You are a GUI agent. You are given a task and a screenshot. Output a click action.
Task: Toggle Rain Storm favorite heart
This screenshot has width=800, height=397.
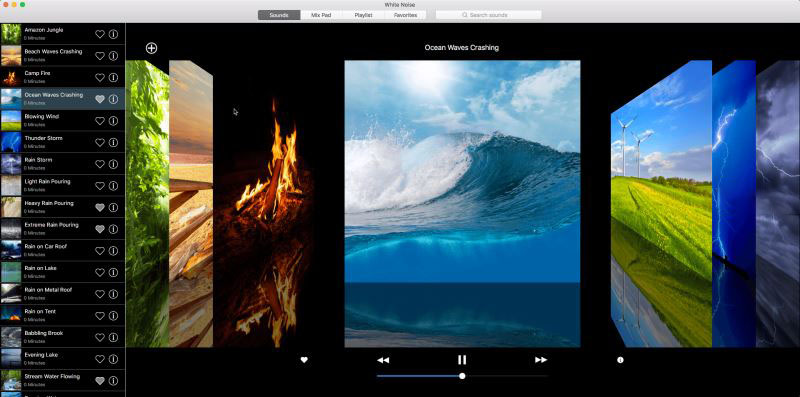[100, 164]
